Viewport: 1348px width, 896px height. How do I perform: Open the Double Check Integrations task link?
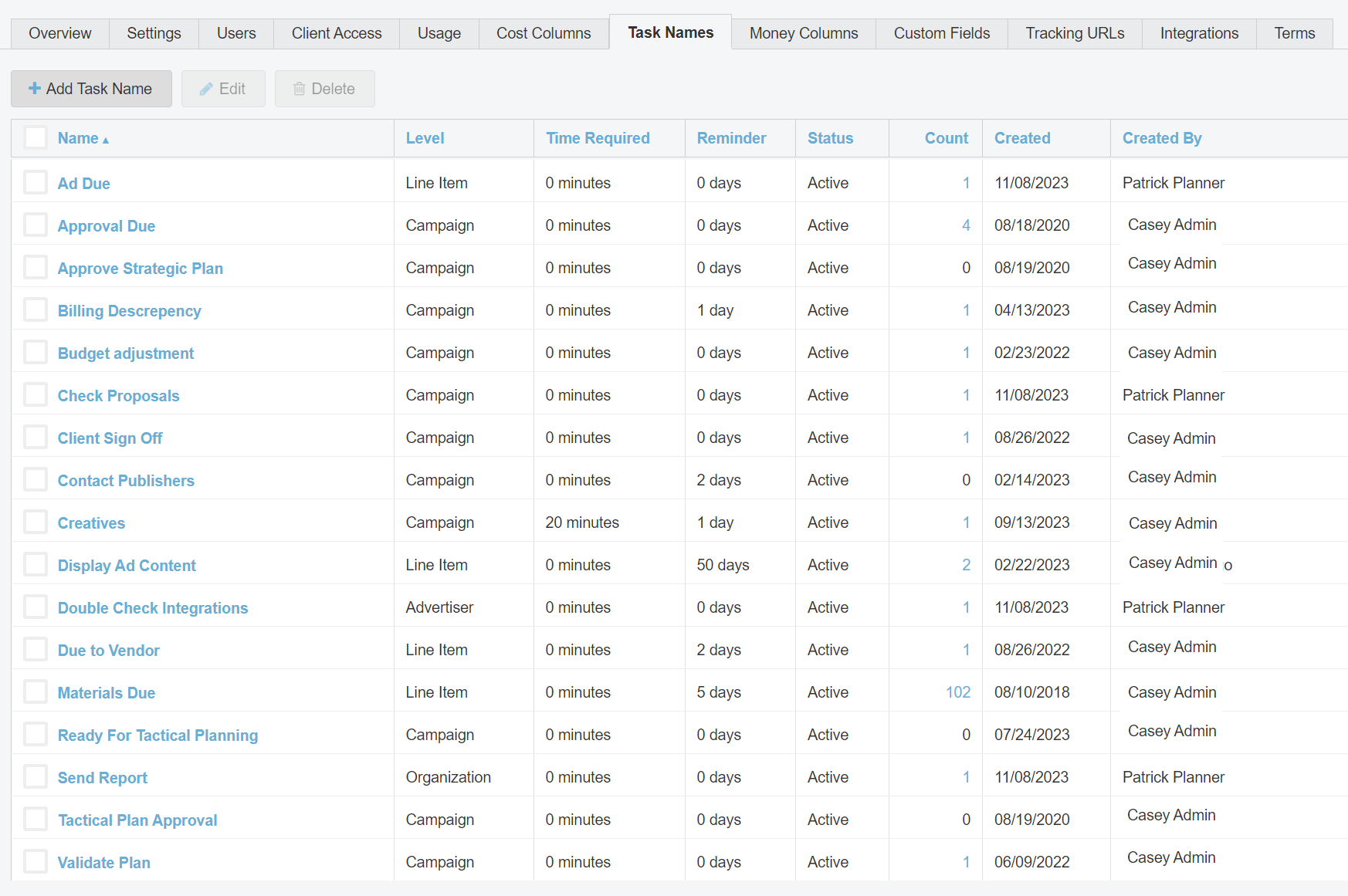coord(152,607)
